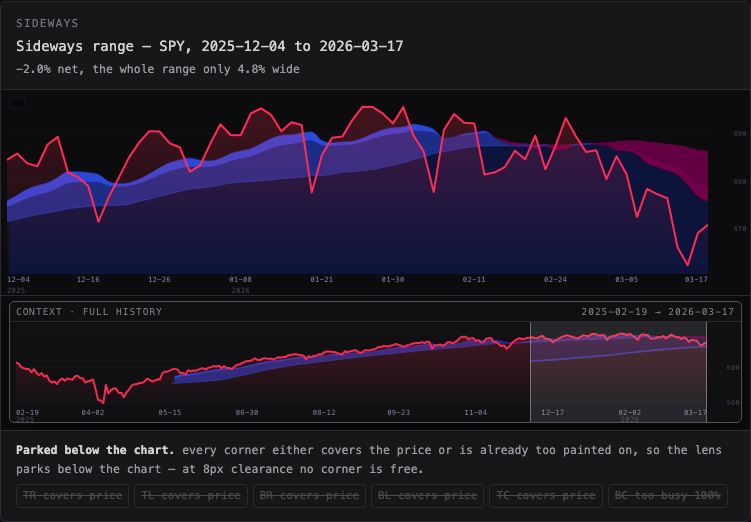Viewport: 751px width, 522px height.
Task: Click left edge of context selection window
Action: (531, 372)
